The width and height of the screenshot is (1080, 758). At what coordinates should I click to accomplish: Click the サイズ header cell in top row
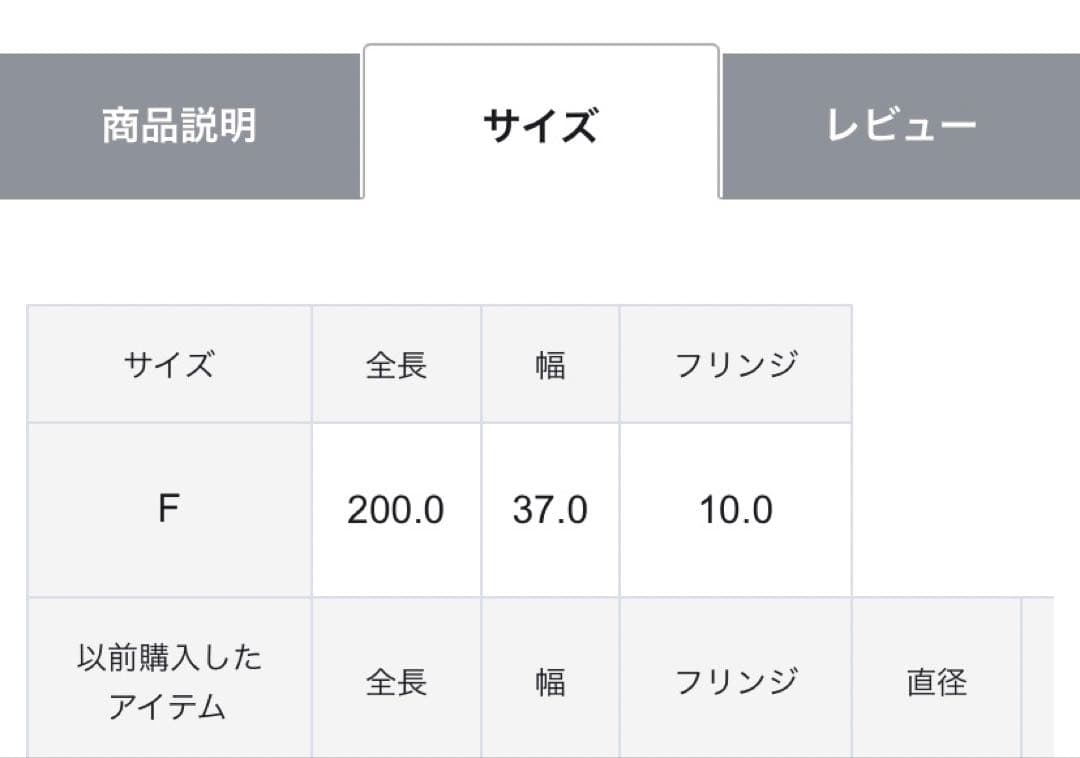[x=169, y=365]
